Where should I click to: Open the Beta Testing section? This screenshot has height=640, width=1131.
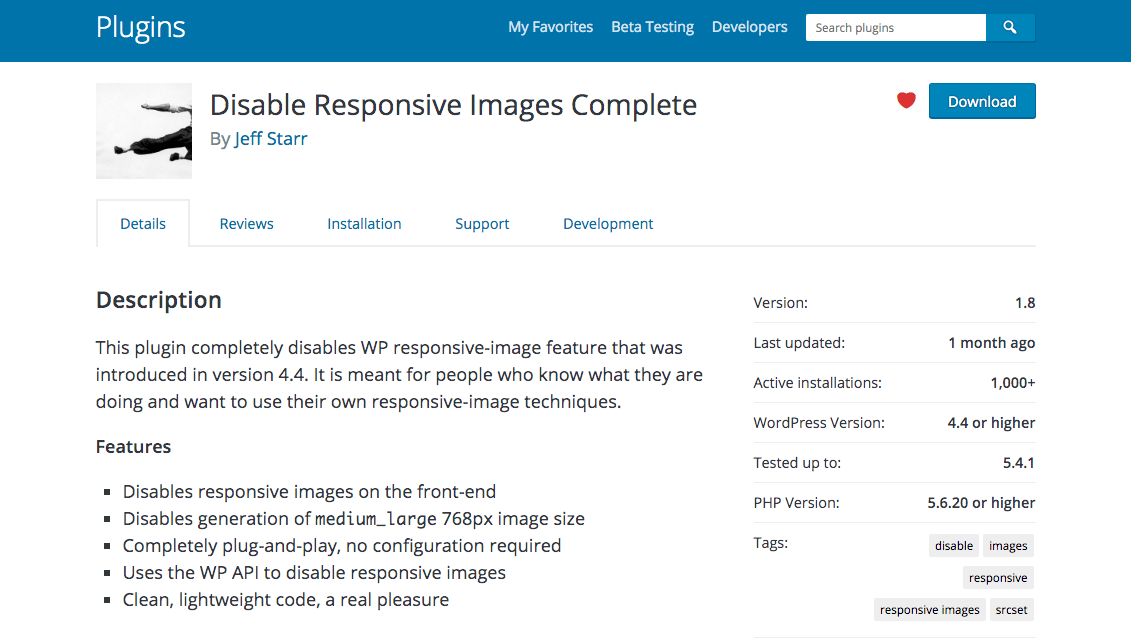pyautogui.click(x=652, y=27)
